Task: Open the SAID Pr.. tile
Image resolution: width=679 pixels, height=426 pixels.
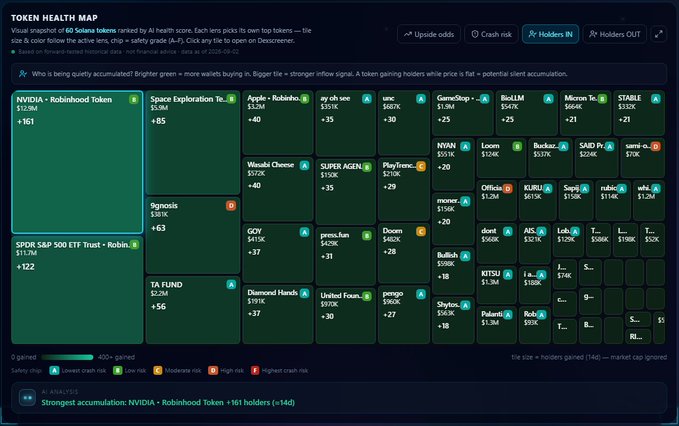Action: coord(596,158)
